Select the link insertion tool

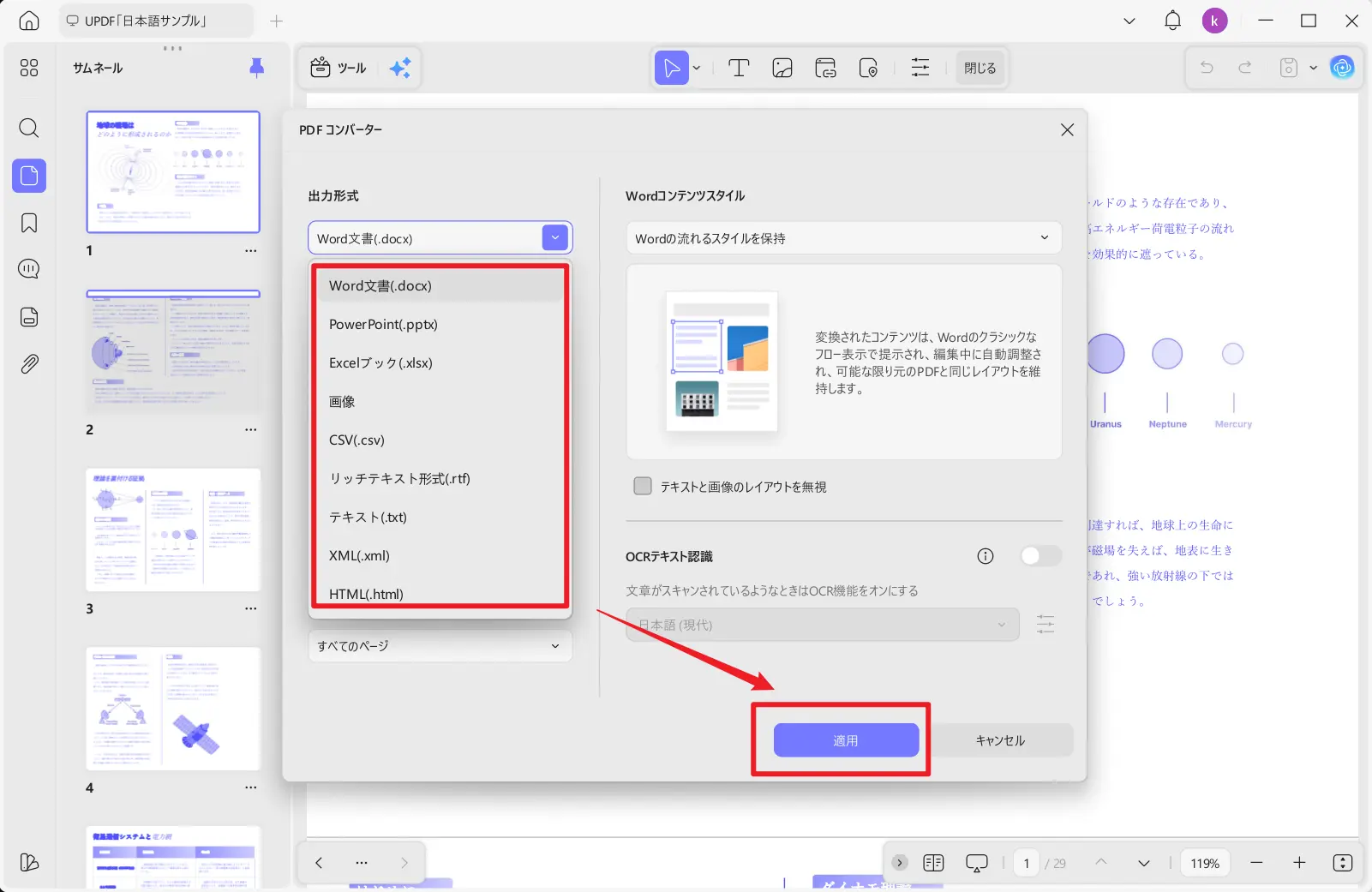[825, 68]
